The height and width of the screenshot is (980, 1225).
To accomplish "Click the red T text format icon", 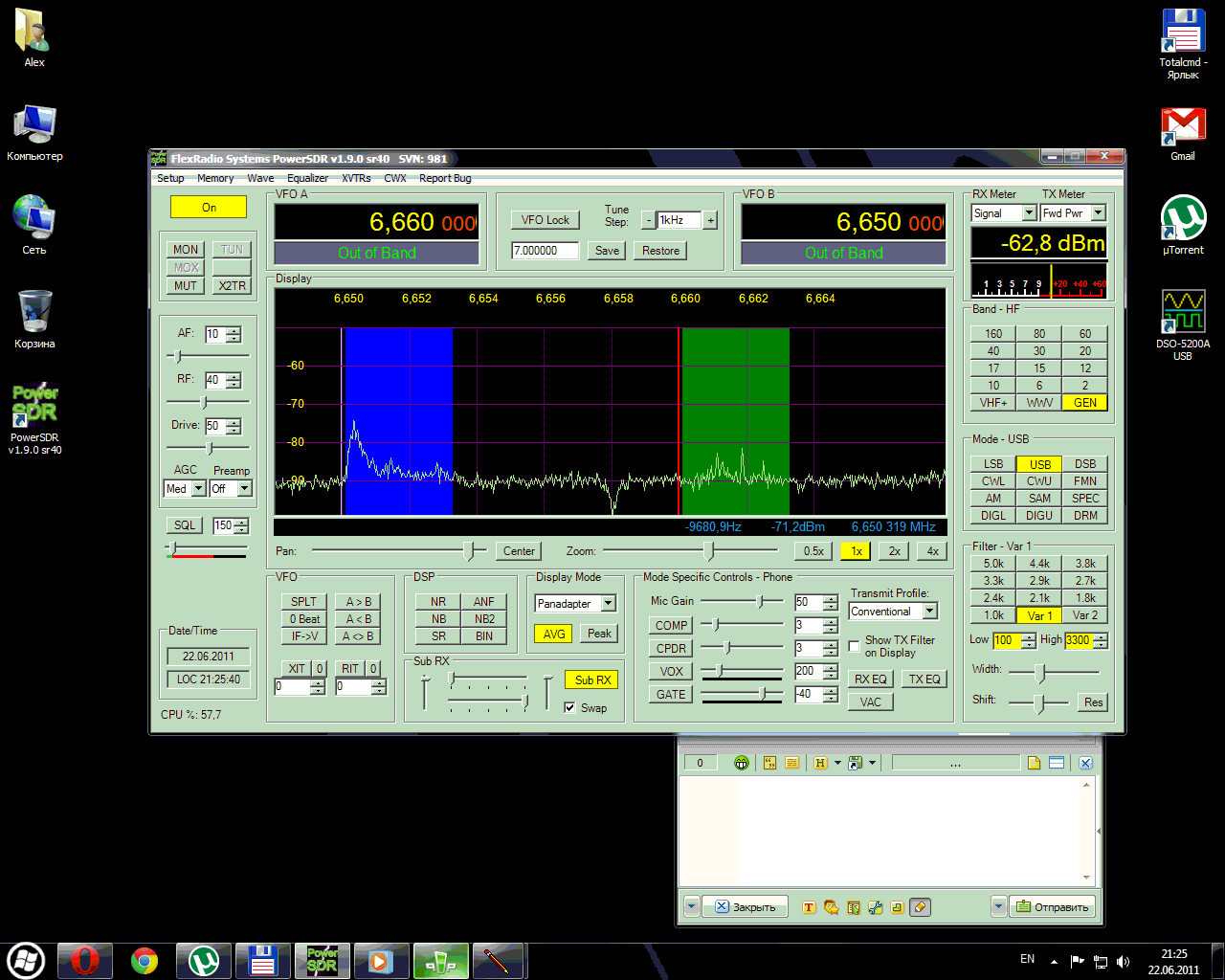I will click(809, 907).
